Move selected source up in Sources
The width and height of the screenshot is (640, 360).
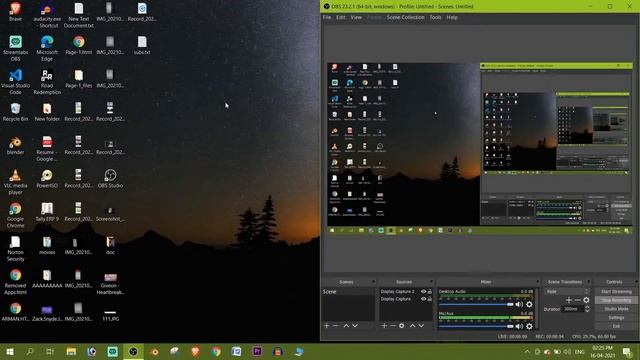click(x=412, y=326)
